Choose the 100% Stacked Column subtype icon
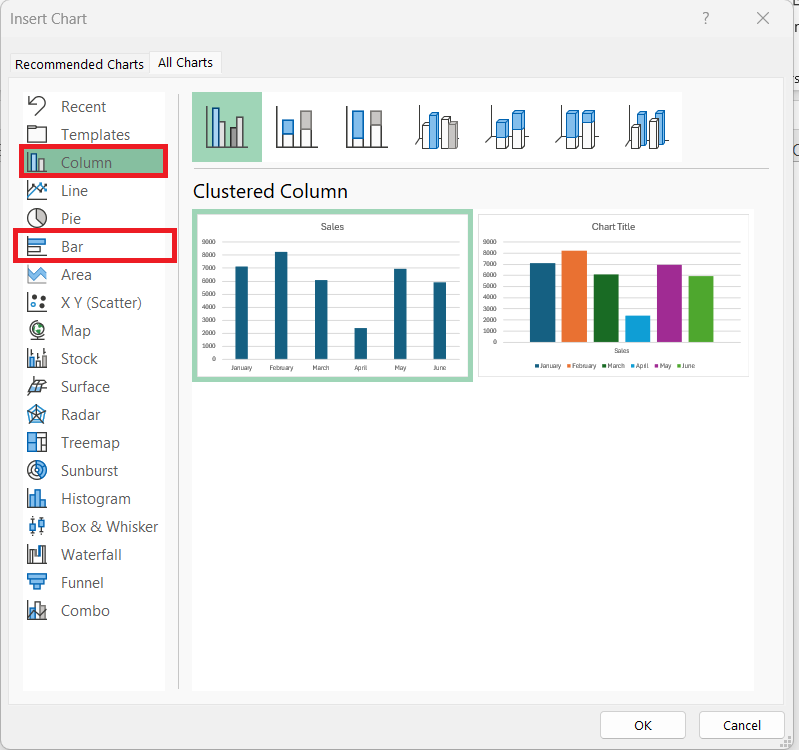This screenshot has width=799, height=750. tap(366, 127)
